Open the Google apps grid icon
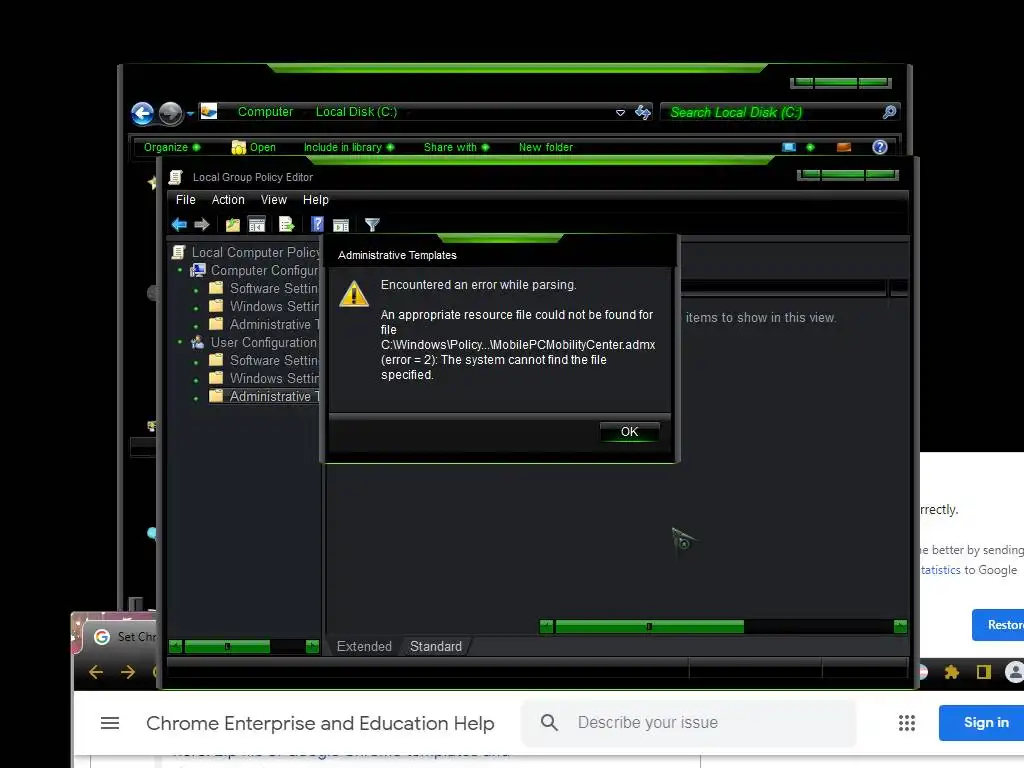 pyautogui.click(x=906, y=723)
